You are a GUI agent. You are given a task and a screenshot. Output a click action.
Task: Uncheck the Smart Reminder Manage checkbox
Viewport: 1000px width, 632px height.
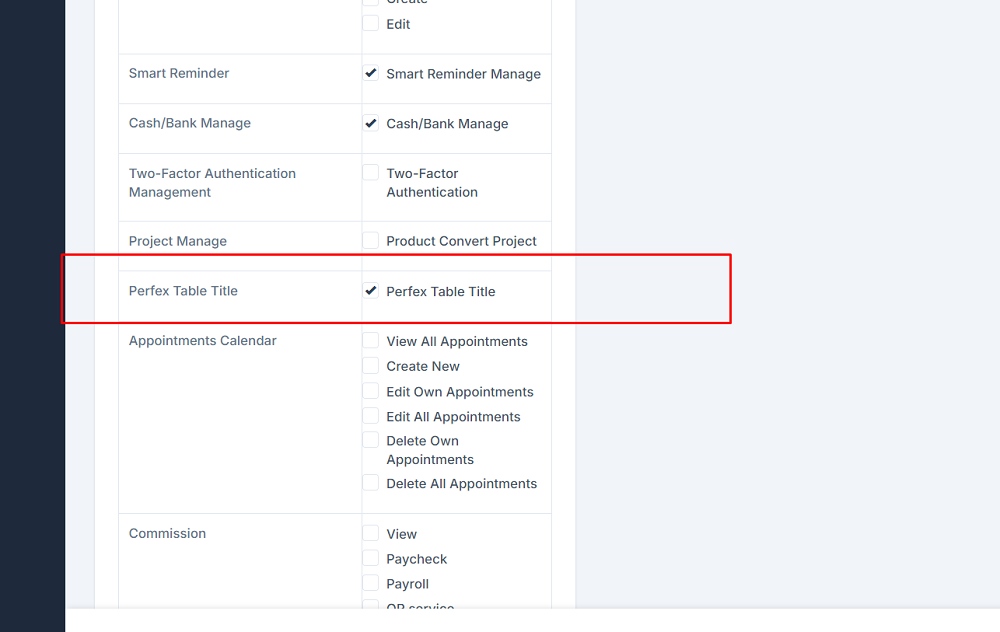(x=371, y=73)
